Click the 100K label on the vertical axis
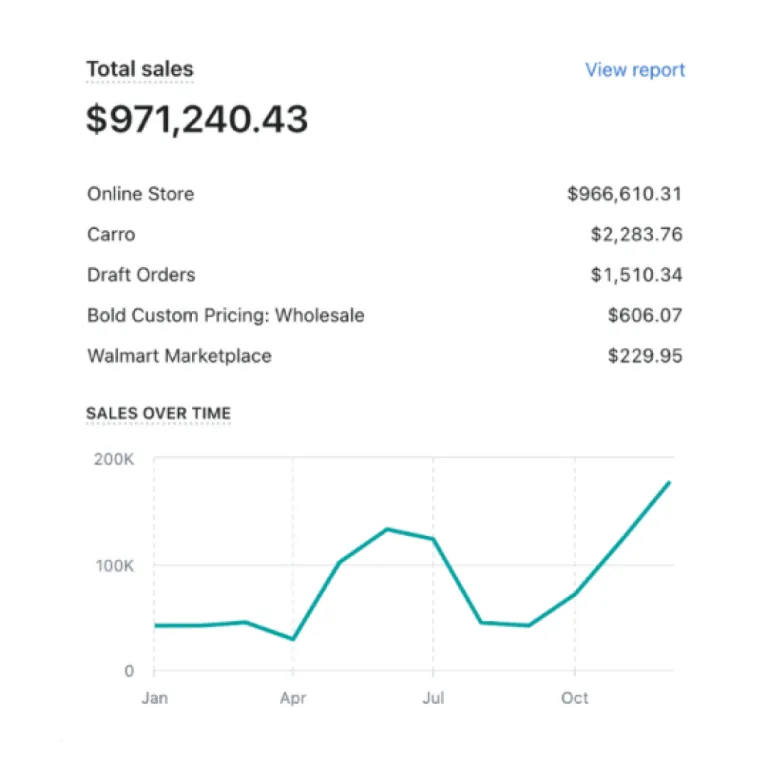The image size is (768, 769). tap(115, 566)
